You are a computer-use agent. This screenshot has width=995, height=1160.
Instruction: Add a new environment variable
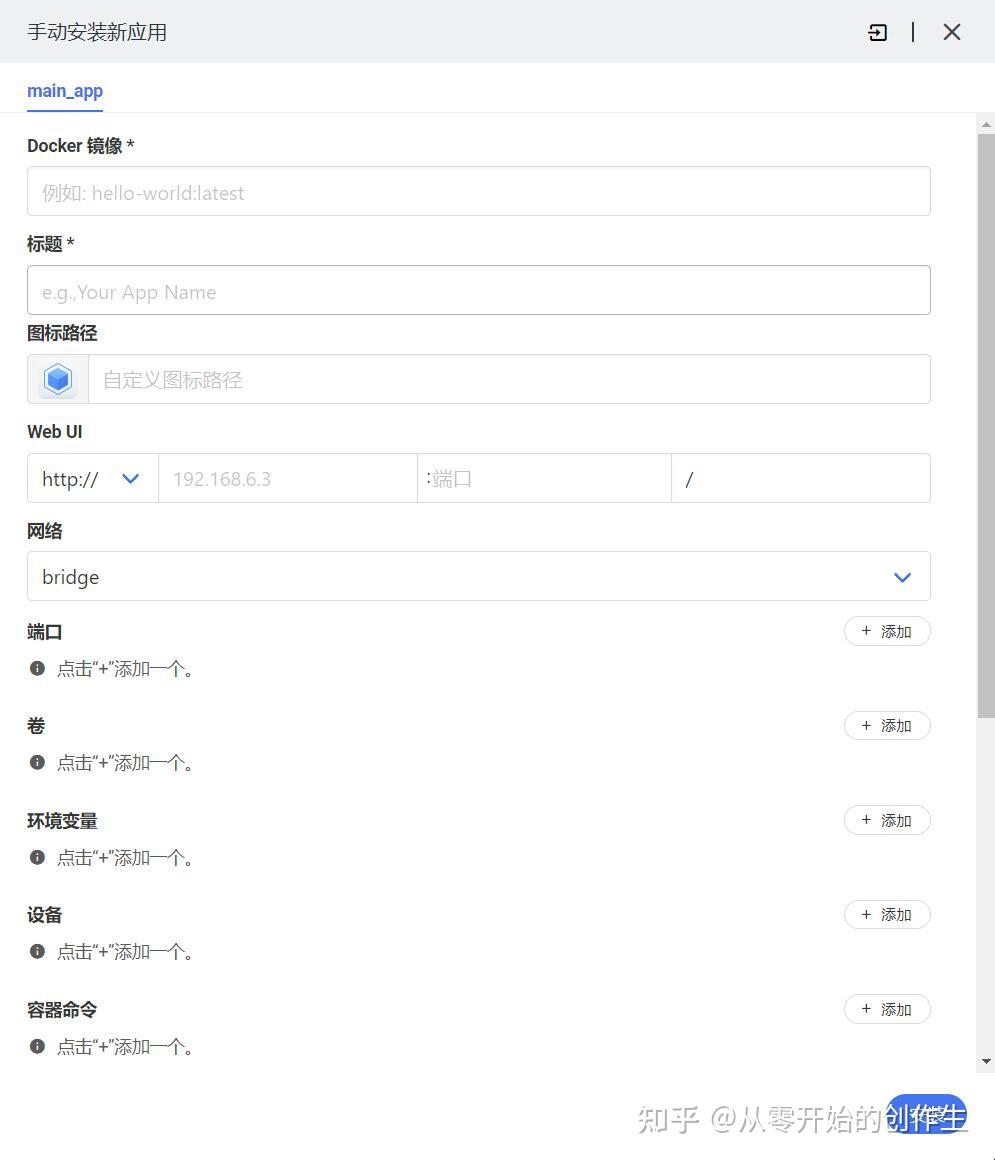click(x=887, y=821)
